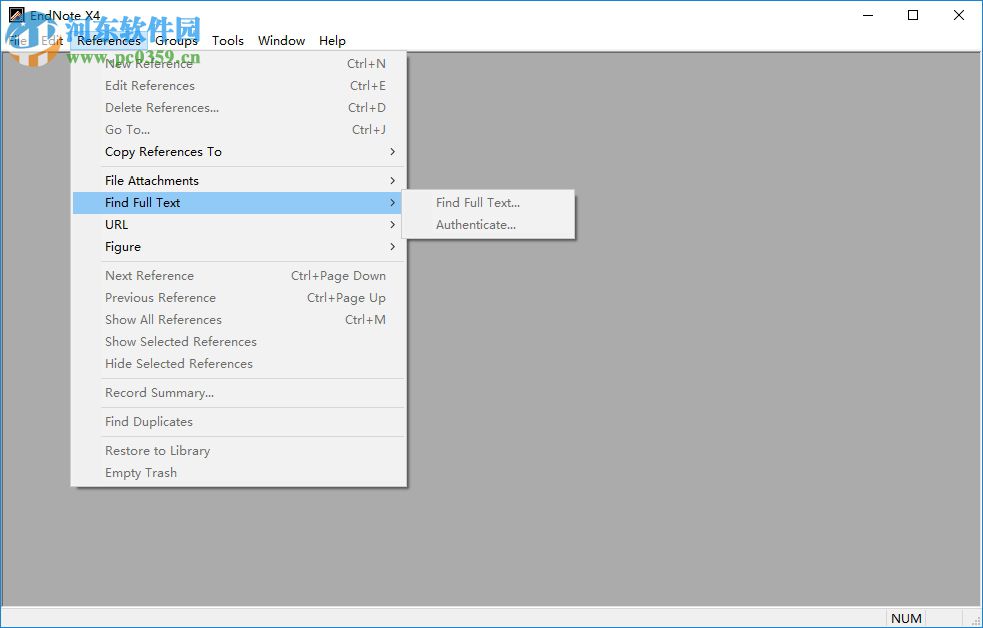The width and height of the screenshot is (983, 628).
Task: Select Find Full Text from the submenu
Action: (477, 202)
